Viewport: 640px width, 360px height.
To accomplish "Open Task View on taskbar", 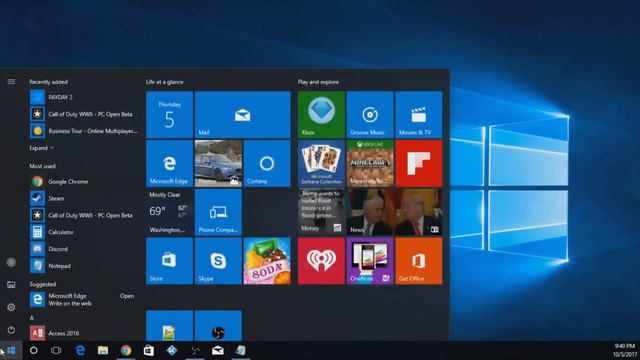I will pos(56,350).
